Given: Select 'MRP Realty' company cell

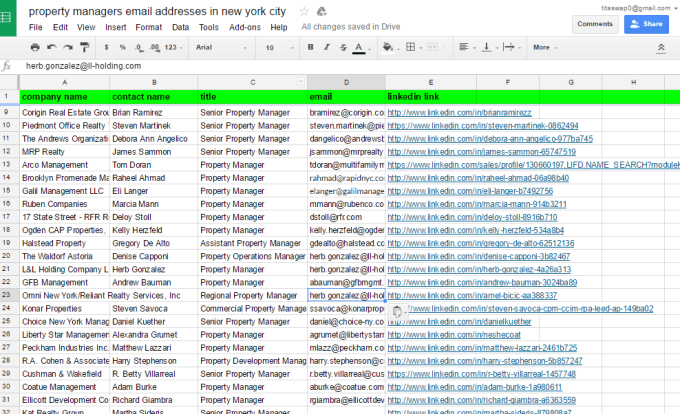Looking at the screenshot, I should click(65, 152).
